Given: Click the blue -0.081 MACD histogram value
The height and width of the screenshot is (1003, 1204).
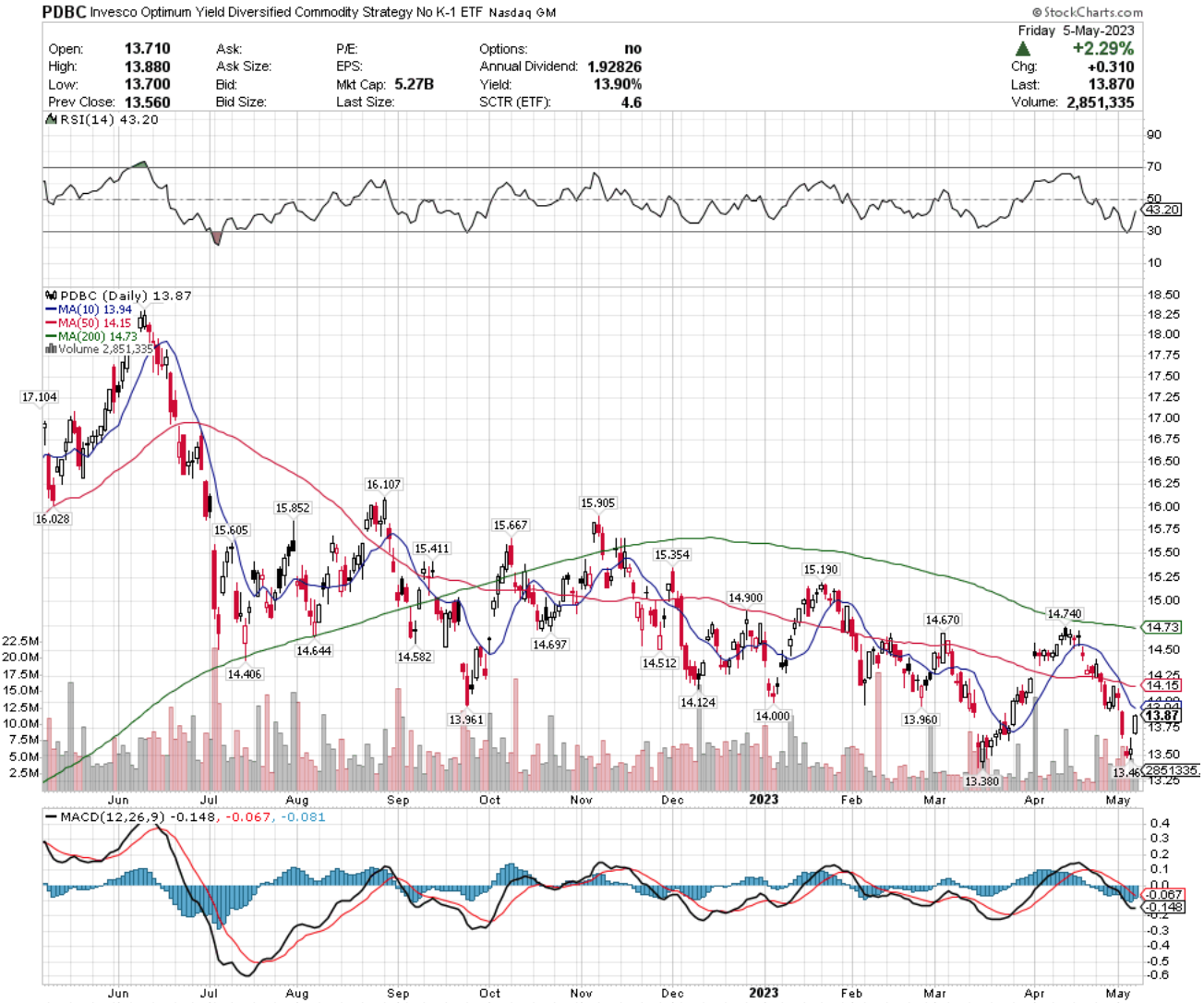Looking at the screenshot, I should tap(303, 817).
